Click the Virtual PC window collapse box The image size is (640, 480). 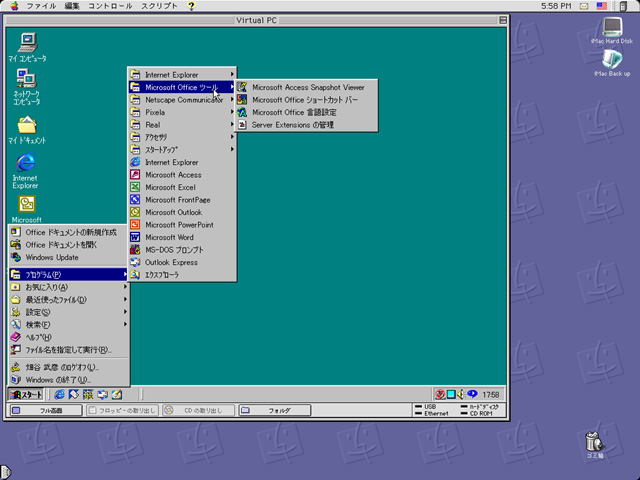point(503,20)
